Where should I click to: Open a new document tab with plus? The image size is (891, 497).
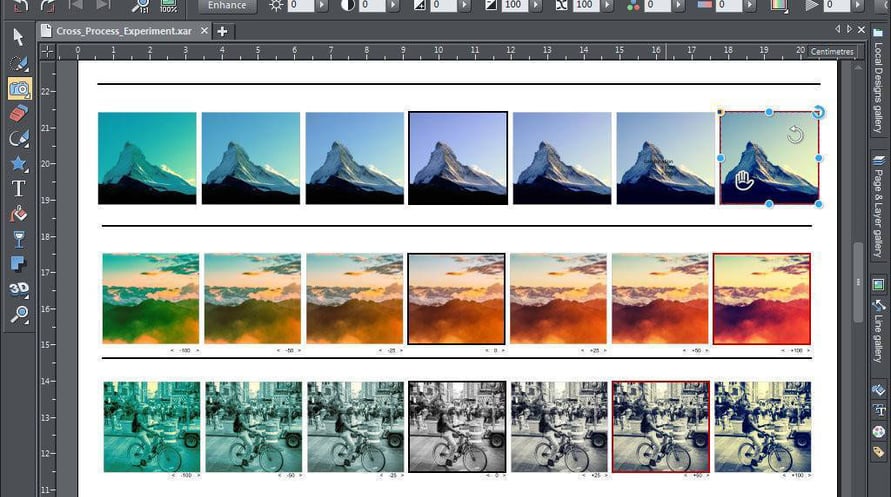[x=222, y=31]
